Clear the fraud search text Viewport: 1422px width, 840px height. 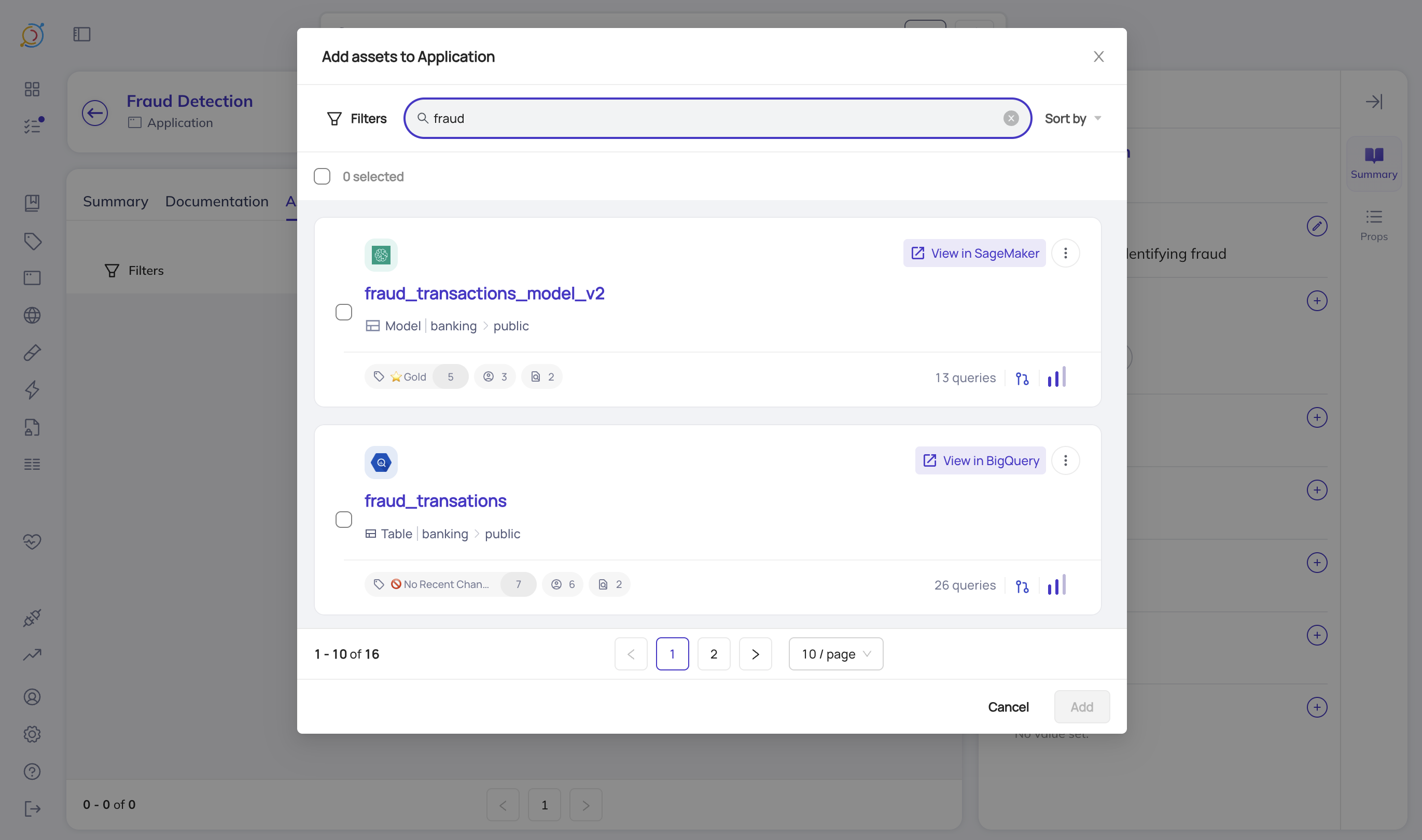pyautogui.click(x=1010, y=118)
